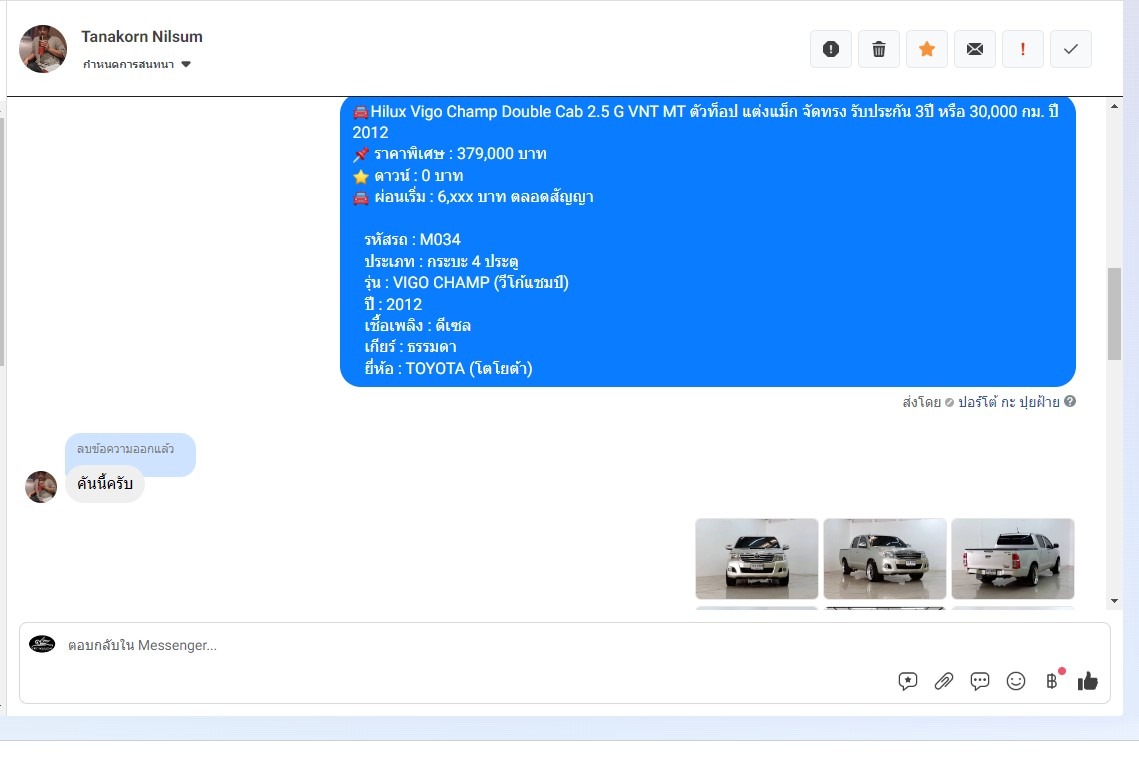Click the line ประเภท : กระบะ 4 ประตู
The height and width of the screenshot is (766, 1139).
click(x=442, y=261)
